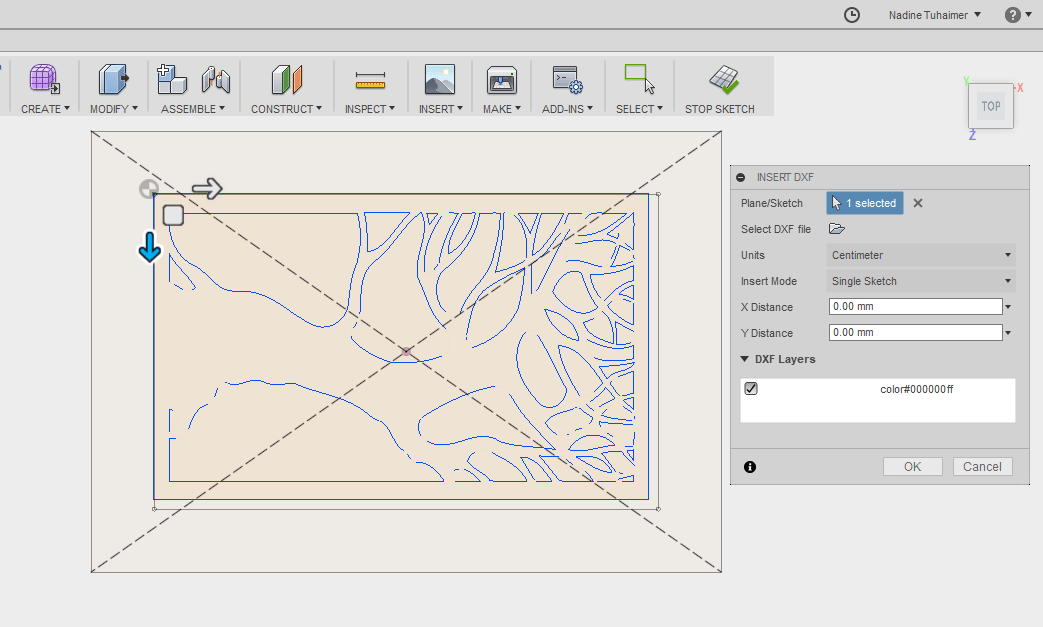Click OK in Insert DXF dialog

(913, 467)
